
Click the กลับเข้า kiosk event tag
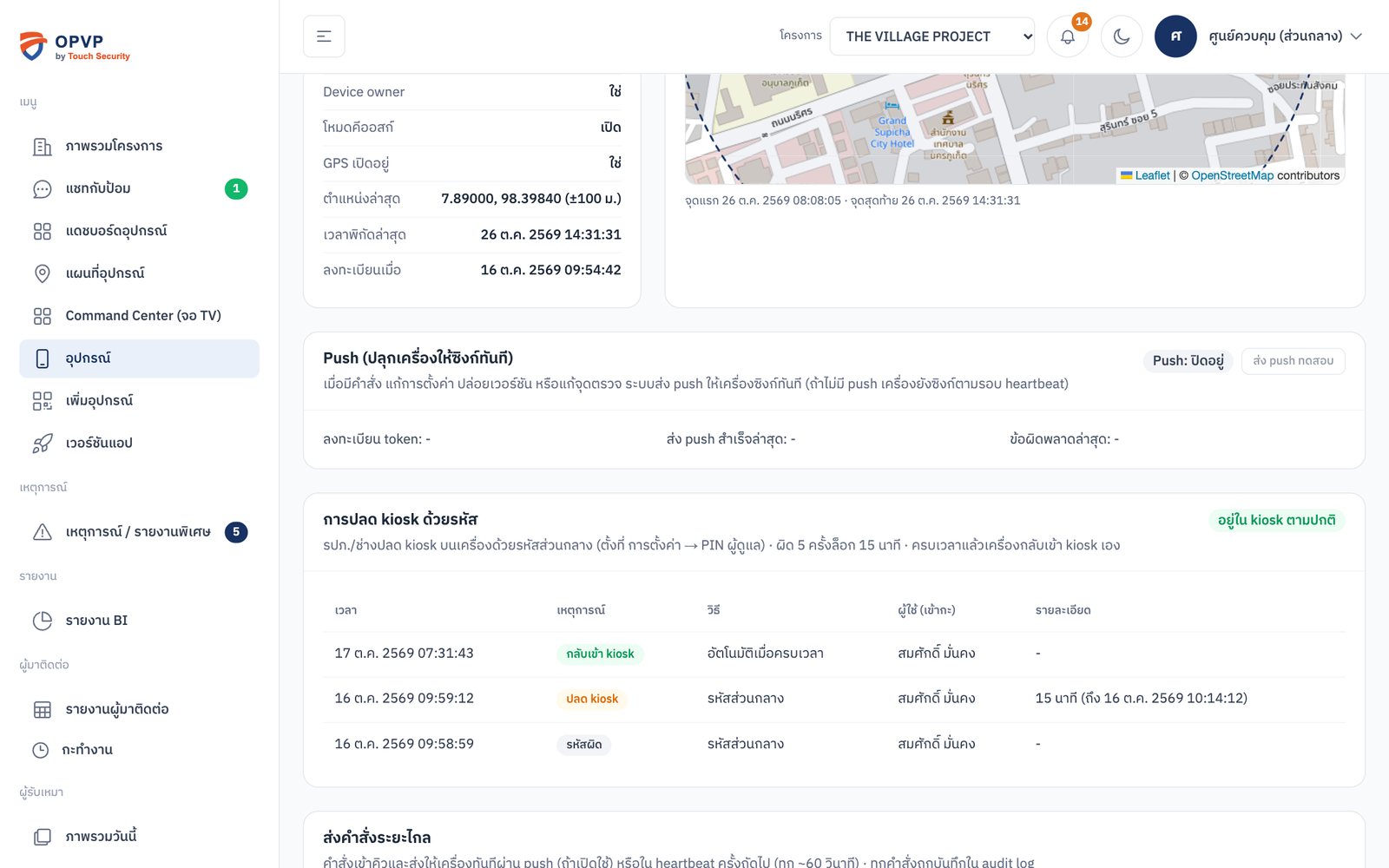(x=600, y=654)
